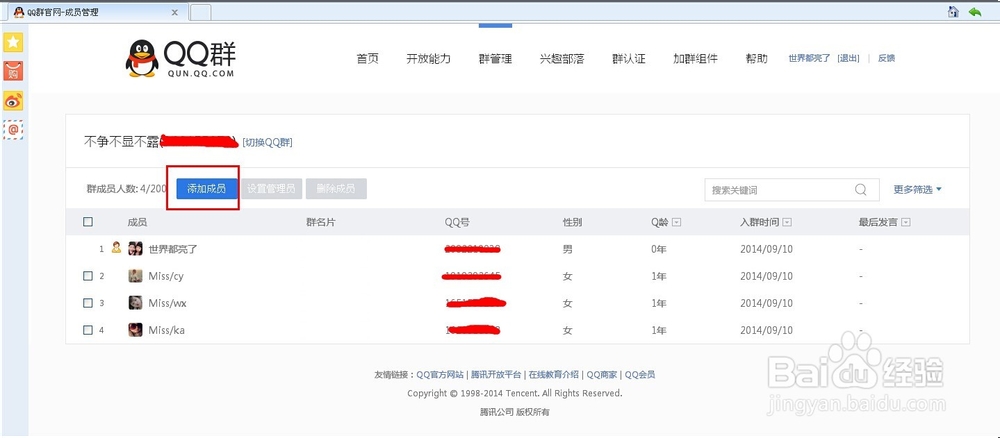Click the group owner badge icon
This screenshot has width=1000, height=438.
(116, 247)
